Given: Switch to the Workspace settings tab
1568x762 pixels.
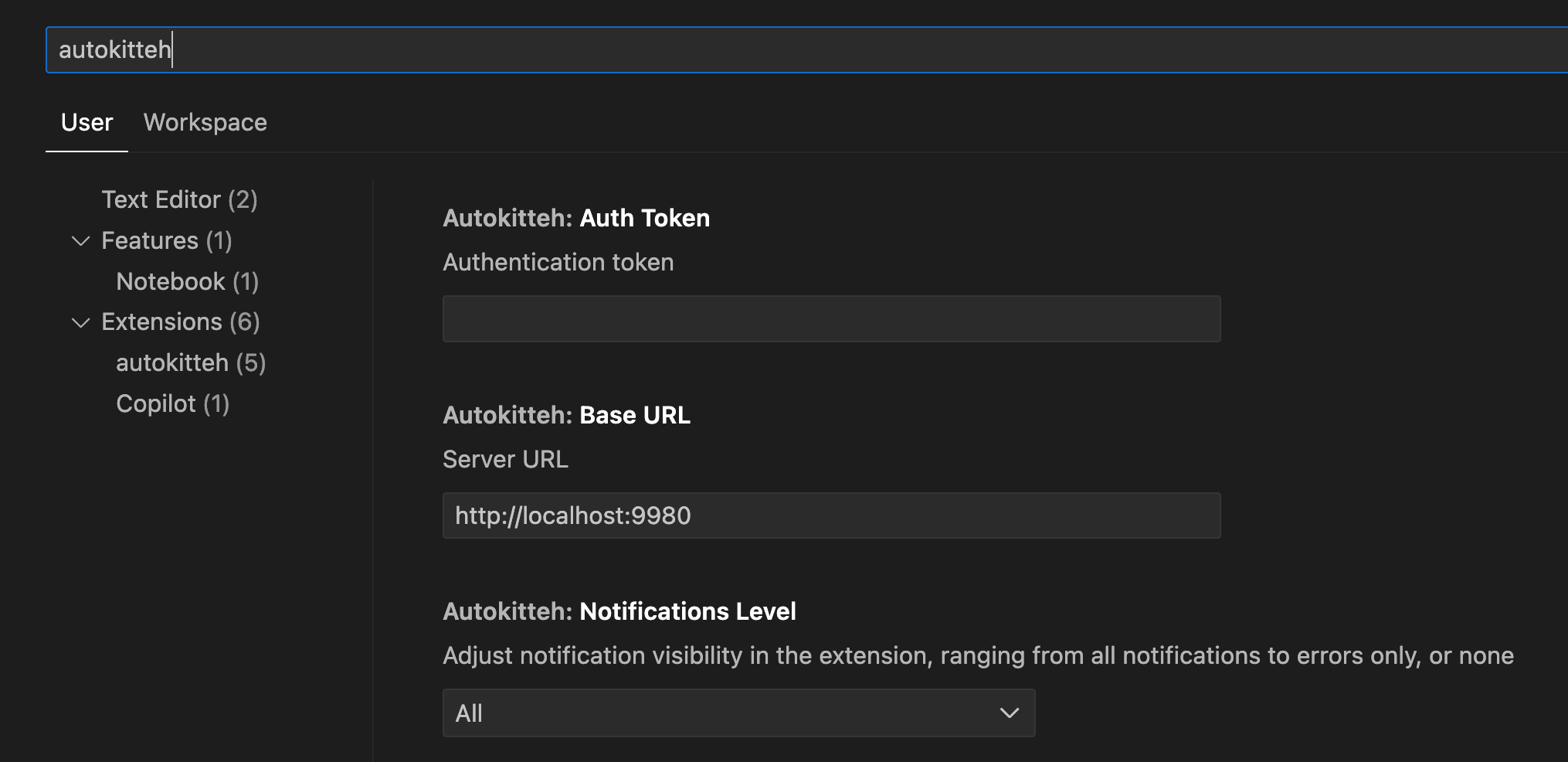Looking at the screenshot, I should point(205,123).
